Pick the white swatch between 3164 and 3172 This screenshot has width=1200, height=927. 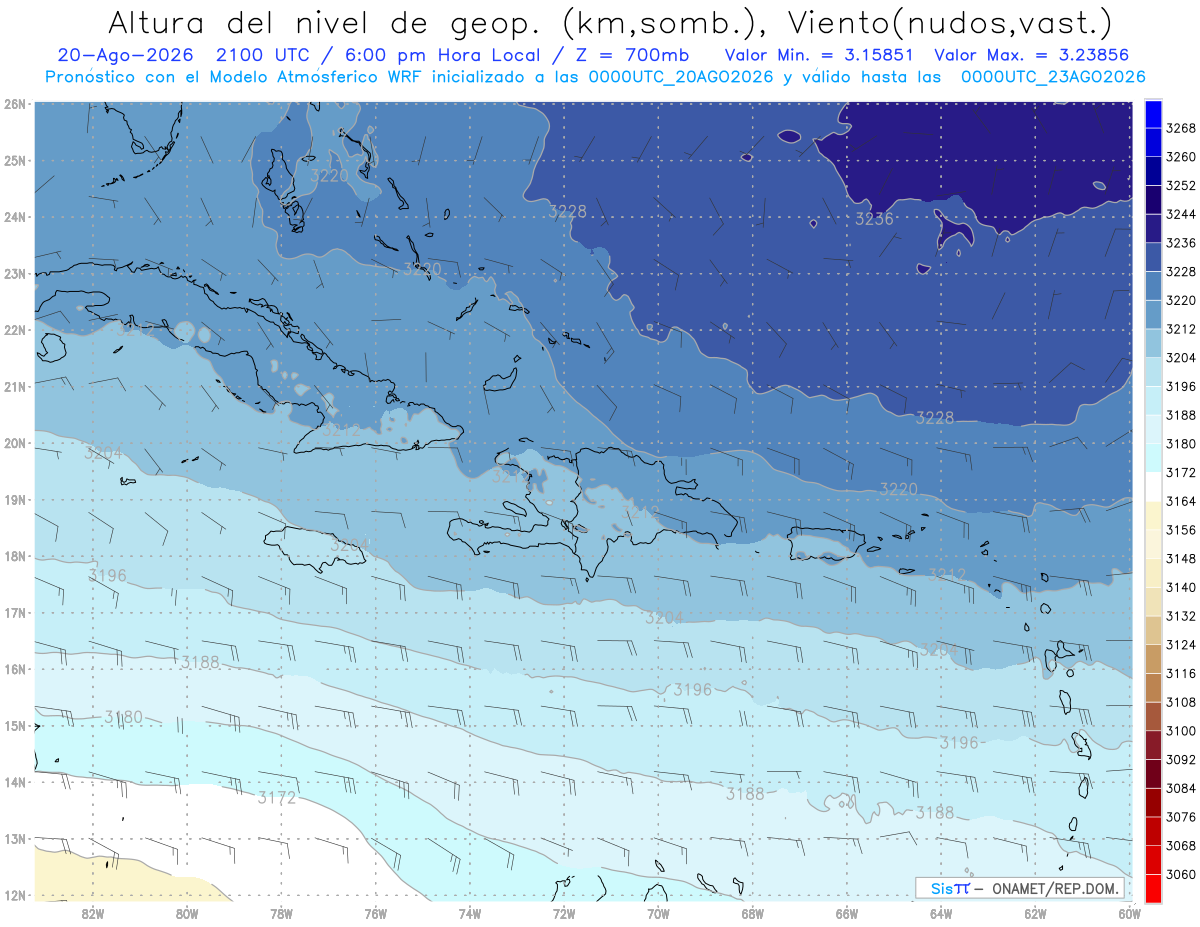click(1153, 487)
